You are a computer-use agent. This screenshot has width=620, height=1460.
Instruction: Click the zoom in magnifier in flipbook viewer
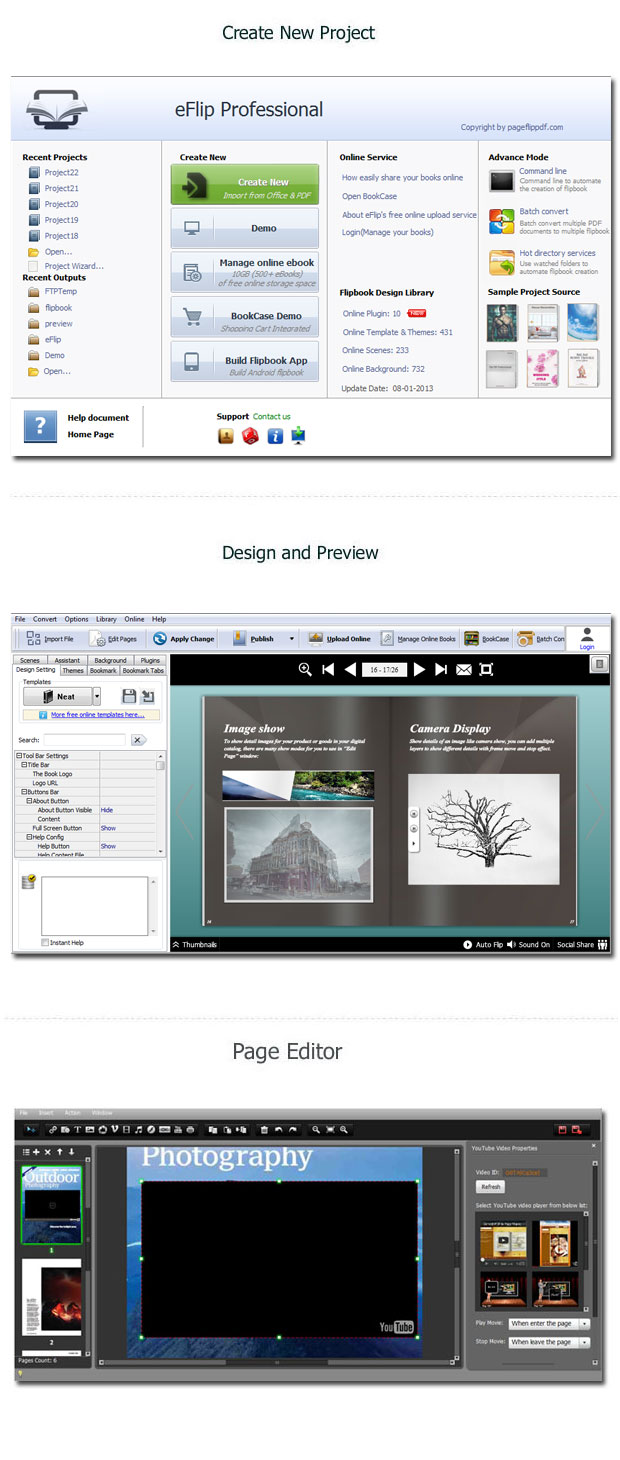pyautogui.click(x=305, y=670)
